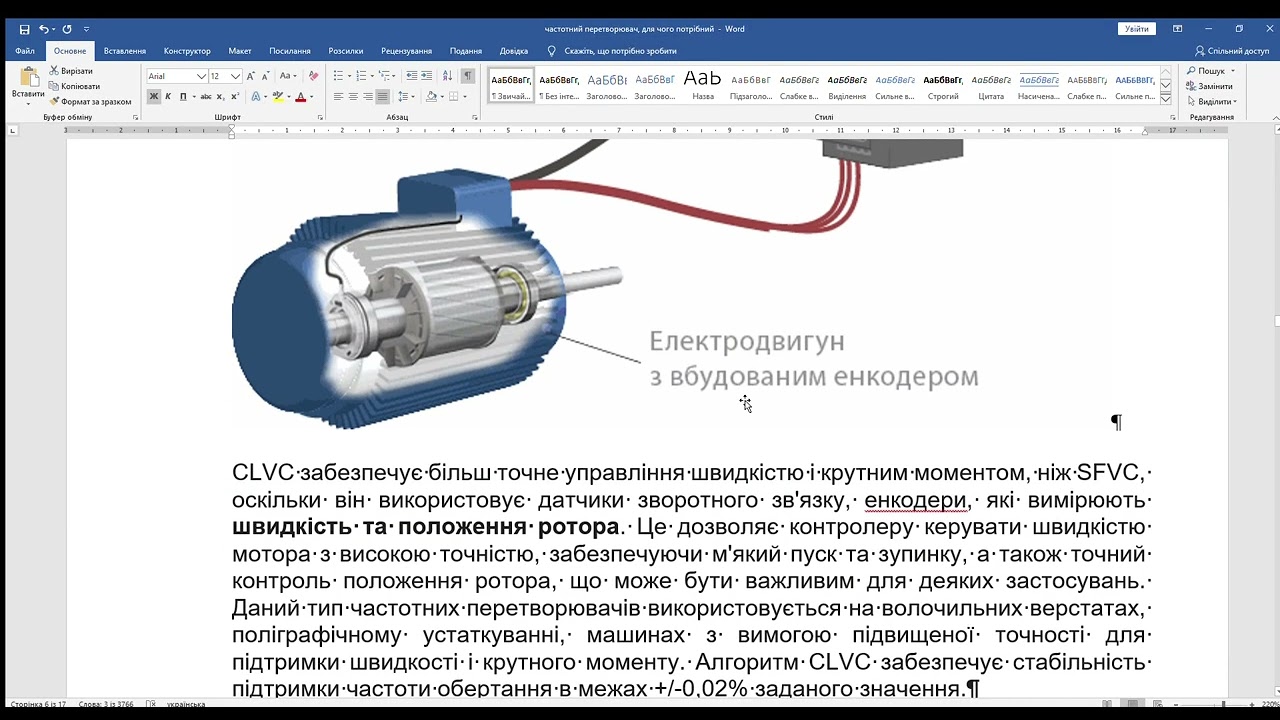This screenshot has width=1280, height=720.
Task: Click Replace (Замінити) in Editing group
Action: [x=1209, y=86]
